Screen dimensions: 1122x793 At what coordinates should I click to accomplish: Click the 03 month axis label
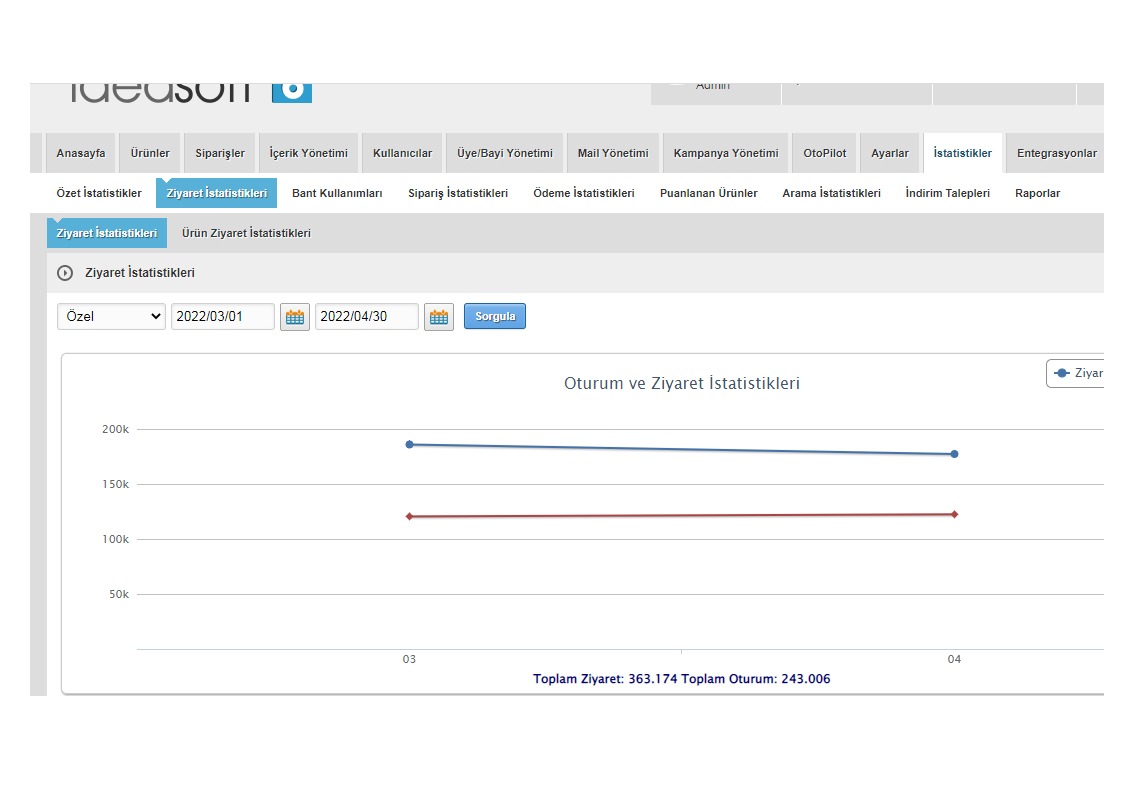click(x=409, y=659)
